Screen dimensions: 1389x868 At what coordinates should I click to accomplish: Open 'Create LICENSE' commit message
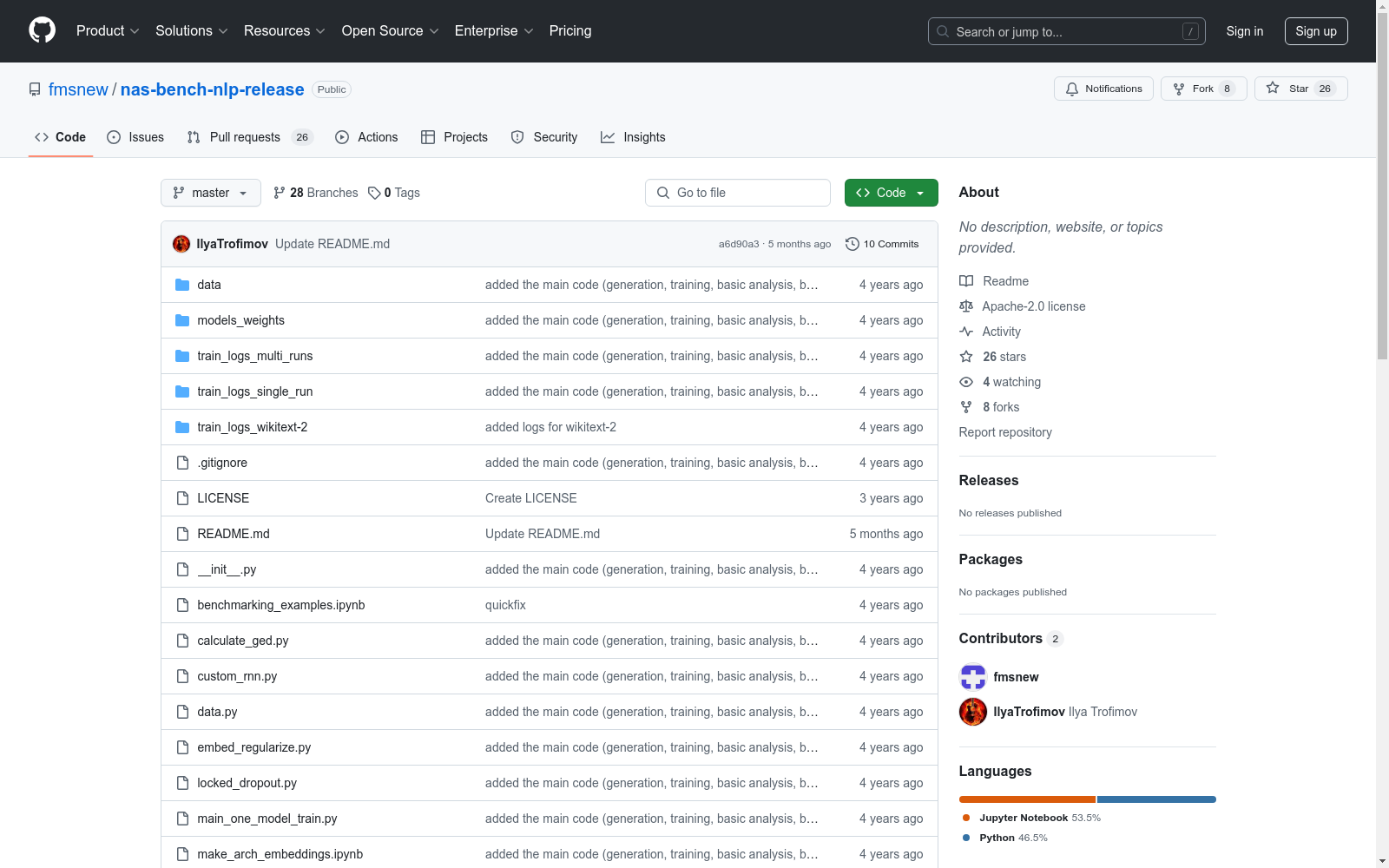pos(531,498)
